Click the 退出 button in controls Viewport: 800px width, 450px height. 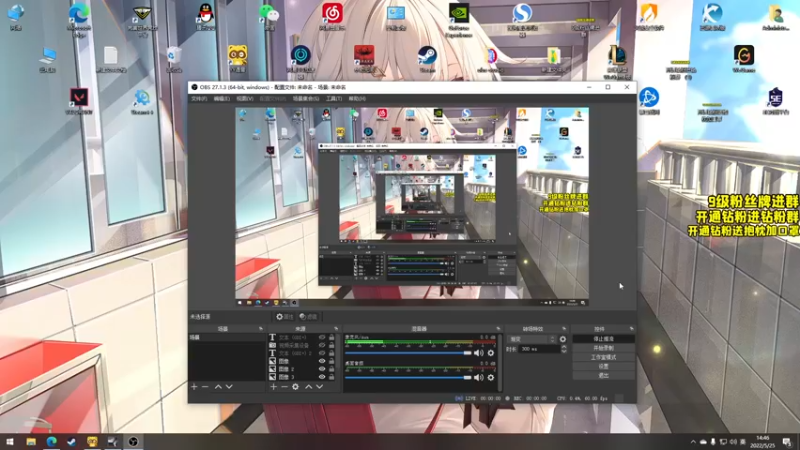point(604,376)
